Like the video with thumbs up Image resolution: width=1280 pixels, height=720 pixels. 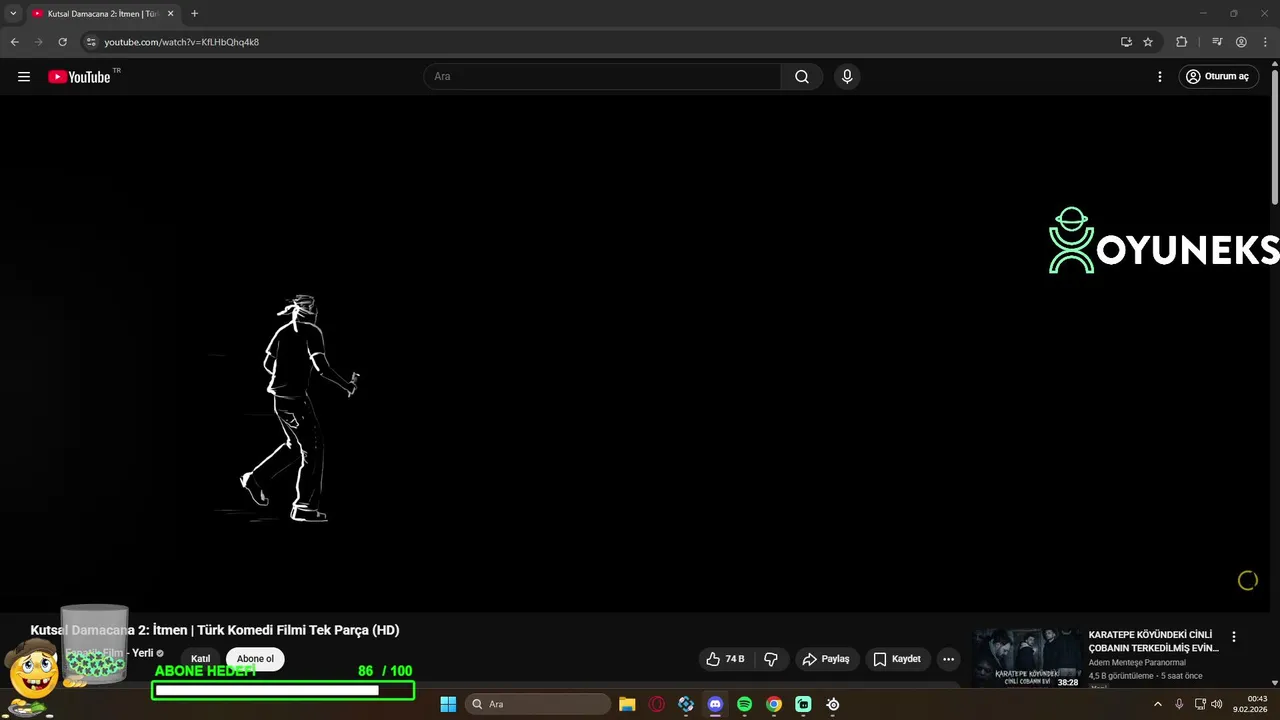[726, 659]
